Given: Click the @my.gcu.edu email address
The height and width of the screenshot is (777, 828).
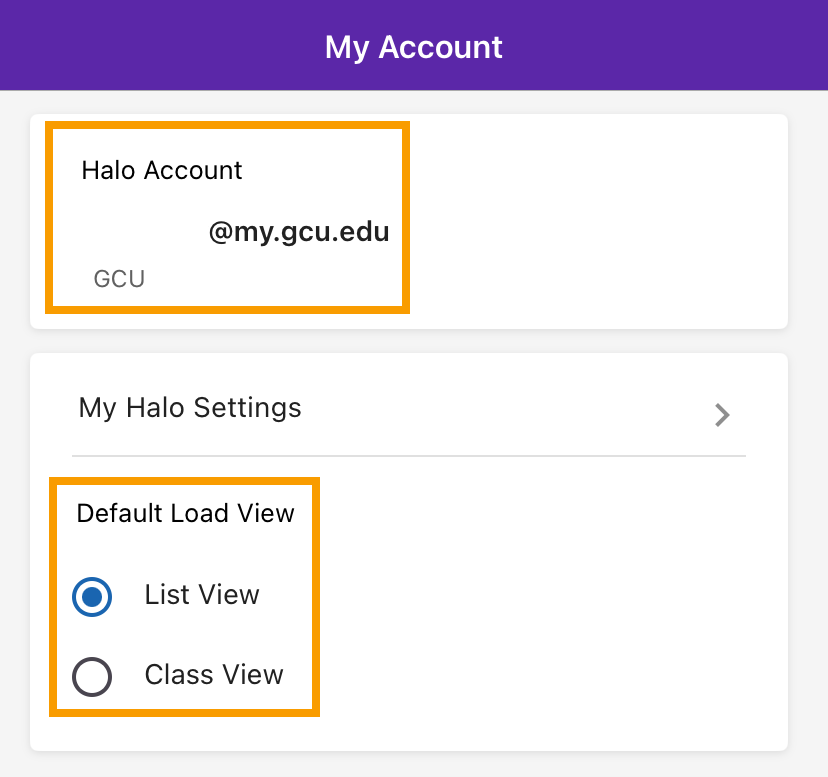Looking at the screenshot, I should [x=298, y=233].
